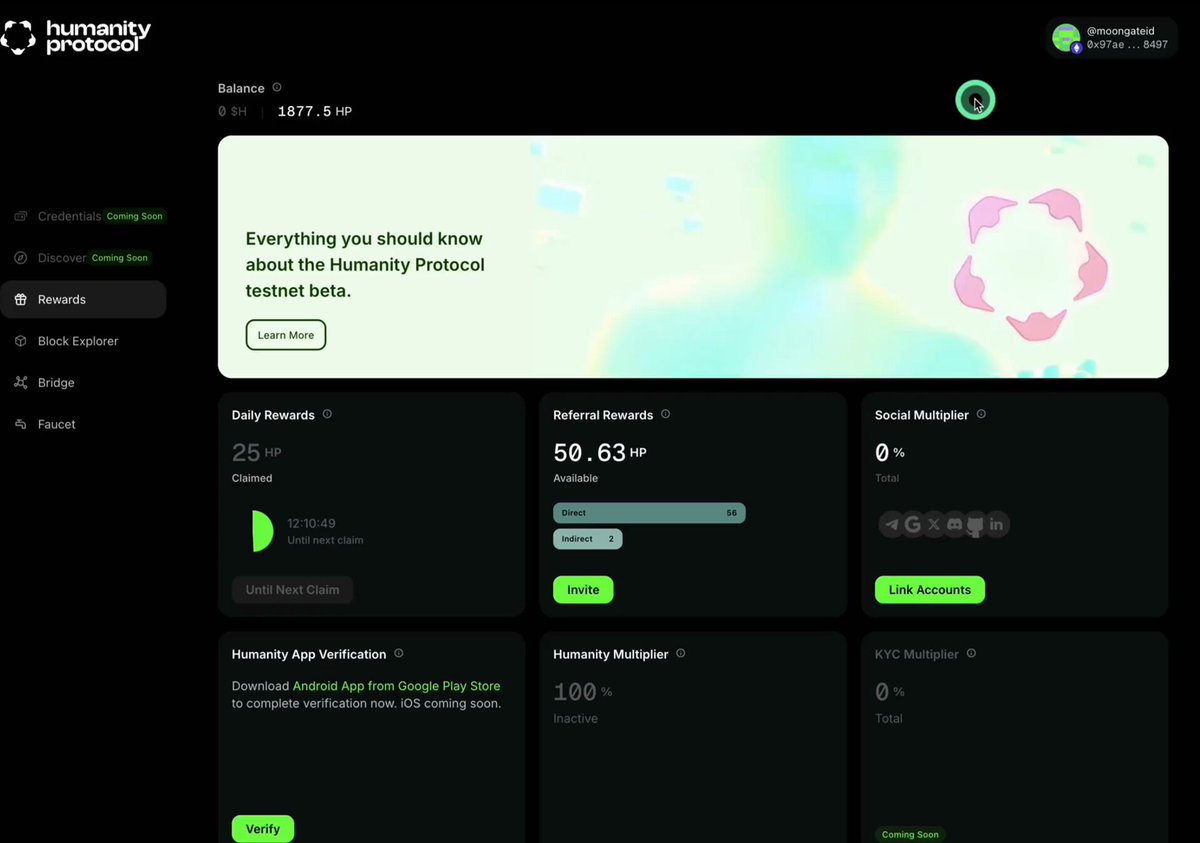This screenshot has height=843, width=1200.
Task: Click the Humanity Protocol logo
Action: pyautogui.click(x=76, y=37)
